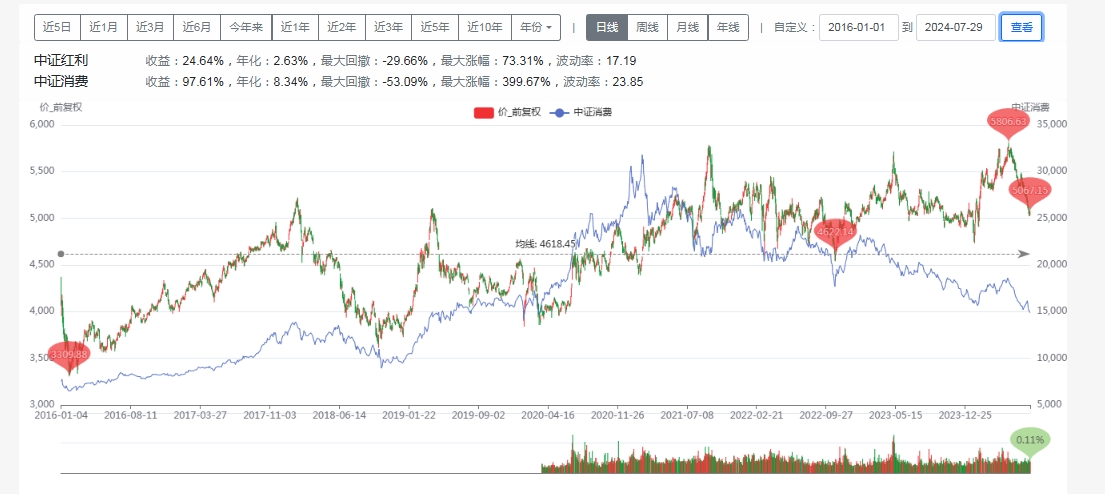
Task: Switch to 月线 monthly view
Action: tap(687, 28)
